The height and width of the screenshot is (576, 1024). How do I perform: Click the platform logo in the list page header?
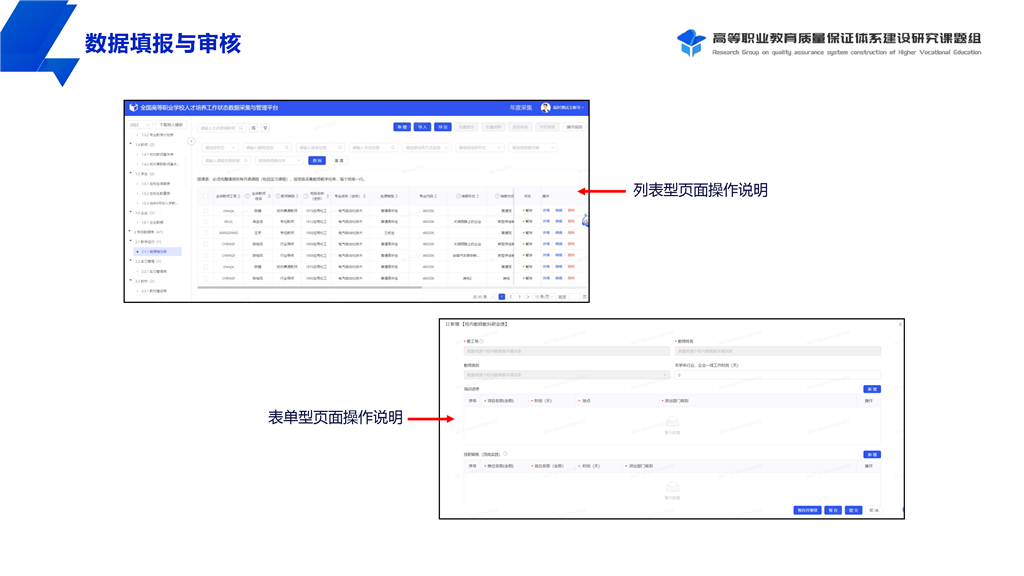pyautogui.click(x=133, y=108)
